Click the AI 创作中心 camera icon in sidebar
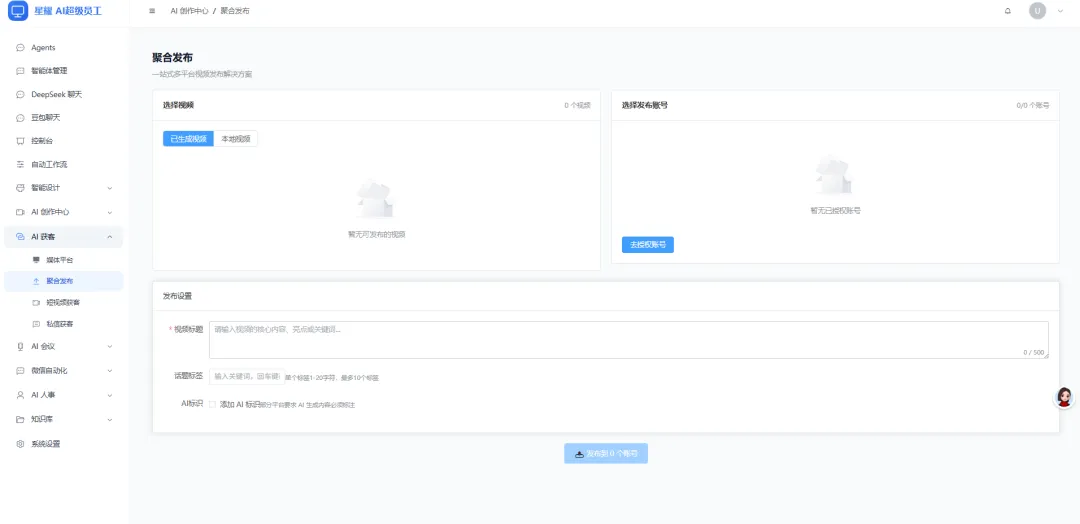Image resolution: width=1080 pixels, height=524 pixels. point(20,212)
